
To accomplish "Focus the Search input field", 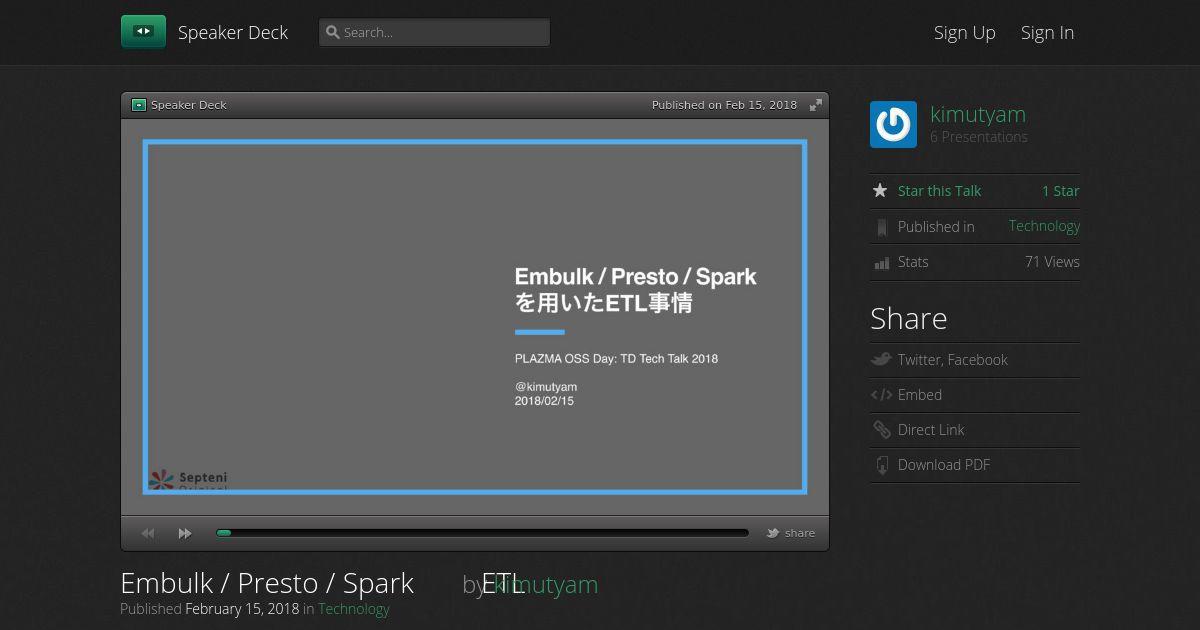I will tap(434, 32).
